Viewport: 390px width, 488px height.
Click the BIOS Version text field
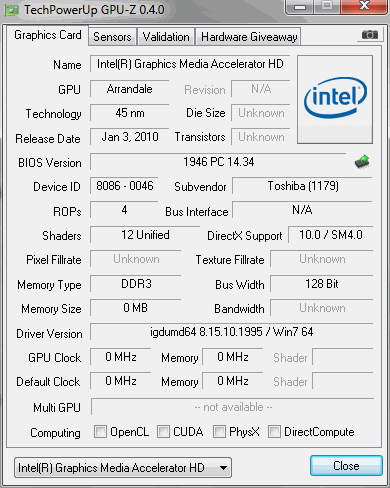(x=218, y=162)
